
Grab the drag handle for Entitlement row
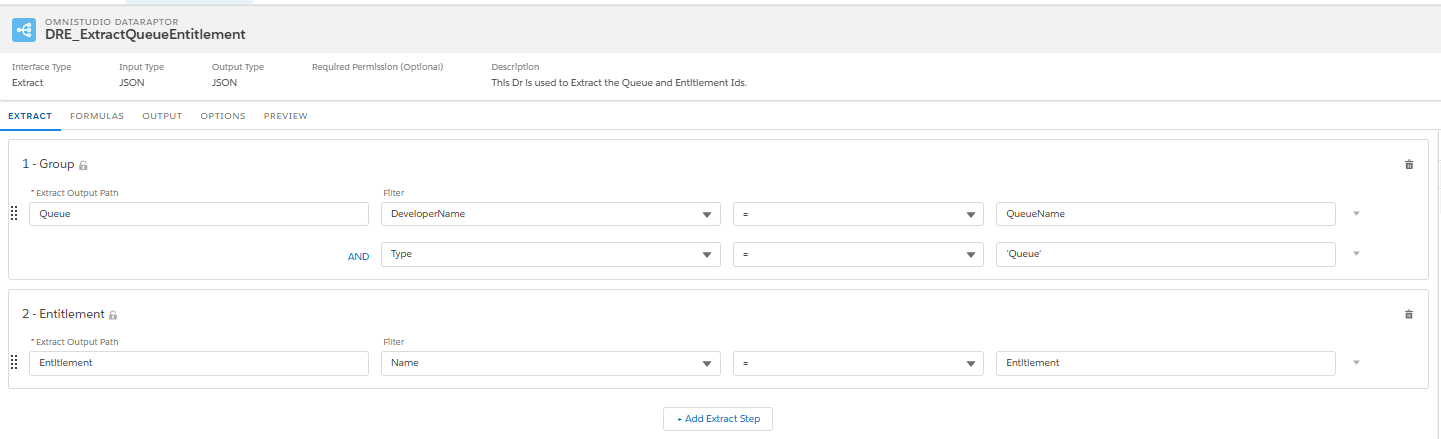click(x=14, y=363)
